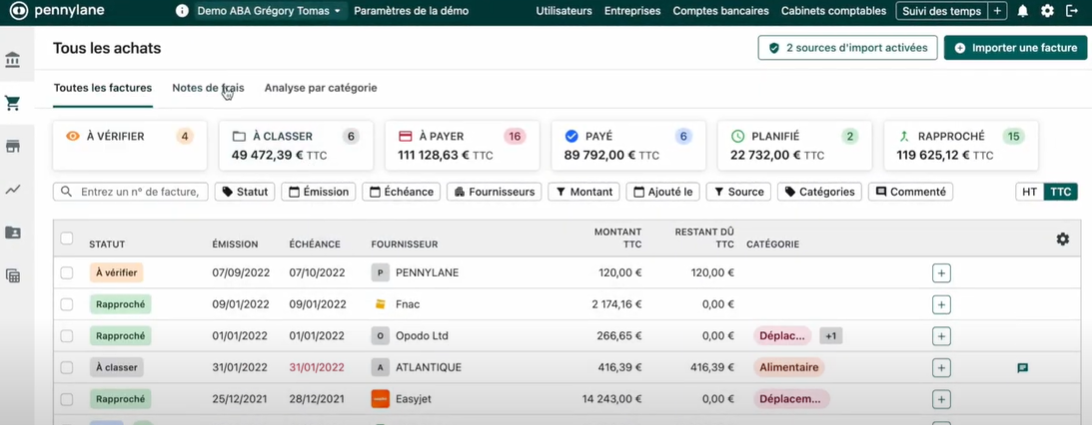Open the Fournisseurs filter
The width and height of the screenshot is (1092, 425).
pos(494,192)
